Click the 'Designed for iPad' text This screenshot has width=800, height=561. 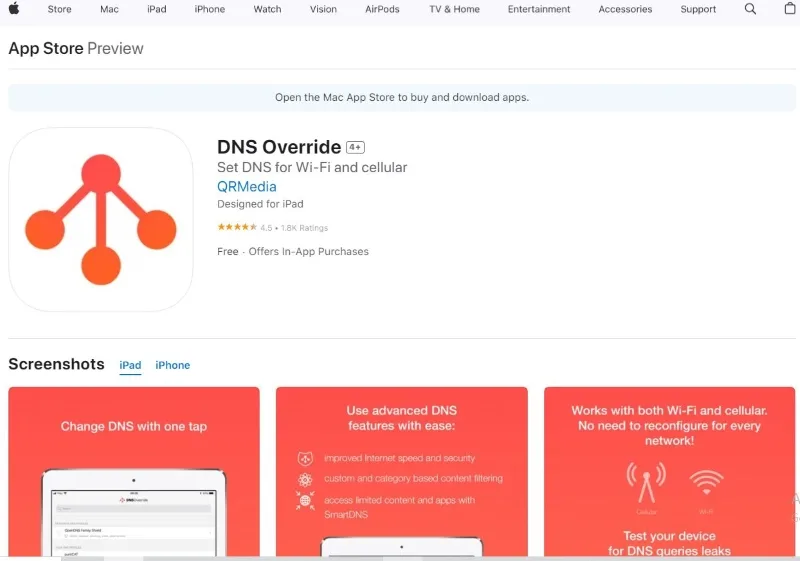(260, 204)
